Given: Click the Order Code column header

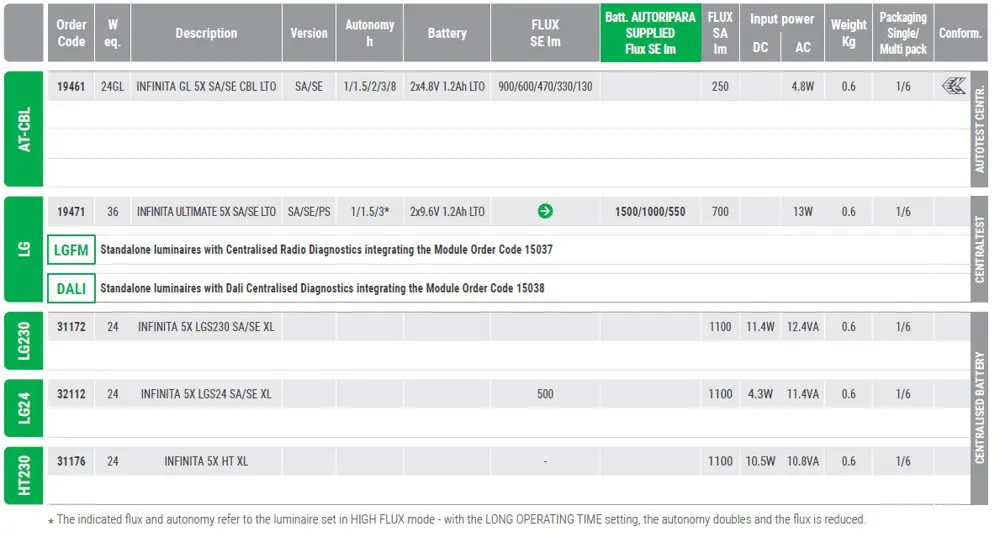Looking at the screenshot, I should pyautogui.click(x=71, y=33).
